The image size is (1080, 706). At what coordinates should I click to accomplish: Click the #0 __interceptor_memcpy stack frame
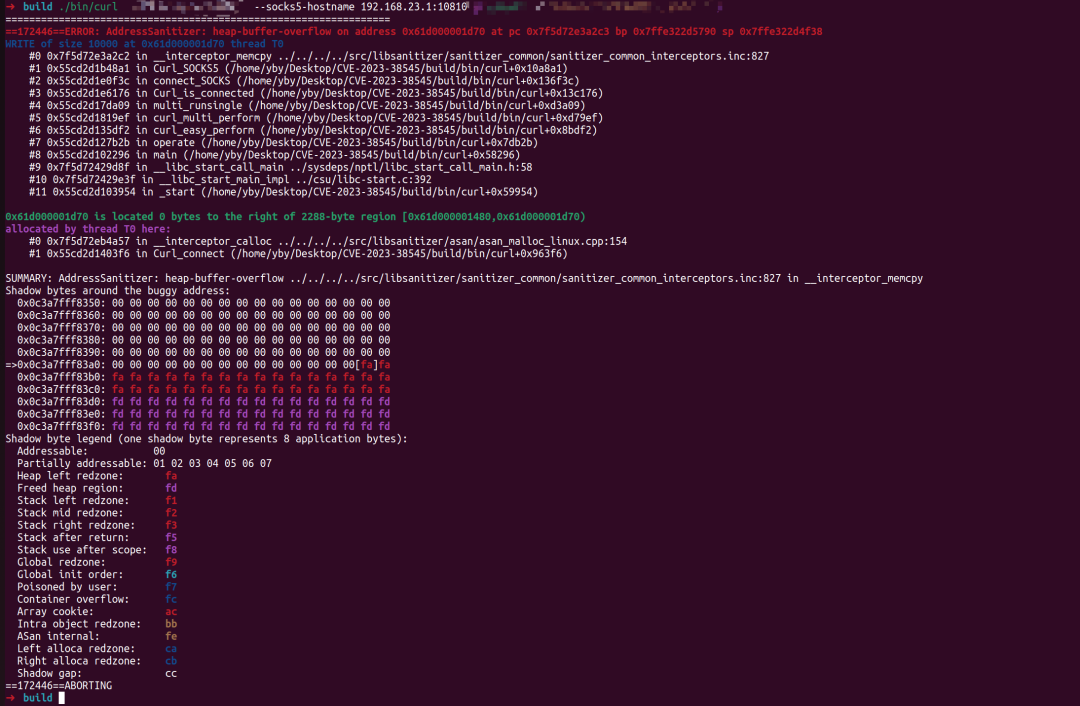tap(399, 56)
